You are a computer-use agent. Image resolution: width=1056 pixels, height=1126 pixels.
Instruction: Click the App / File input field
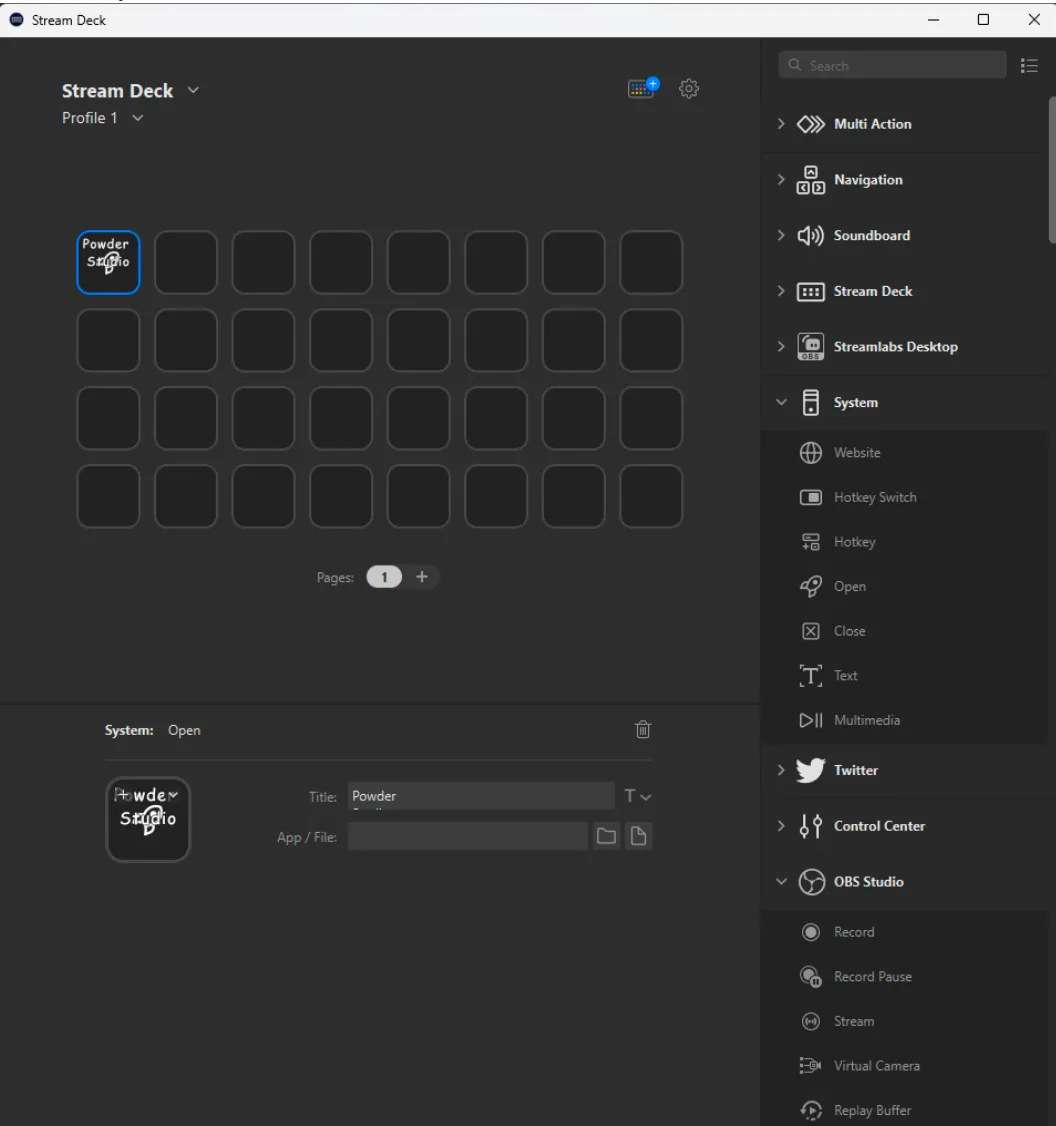(x=468, y=836)
